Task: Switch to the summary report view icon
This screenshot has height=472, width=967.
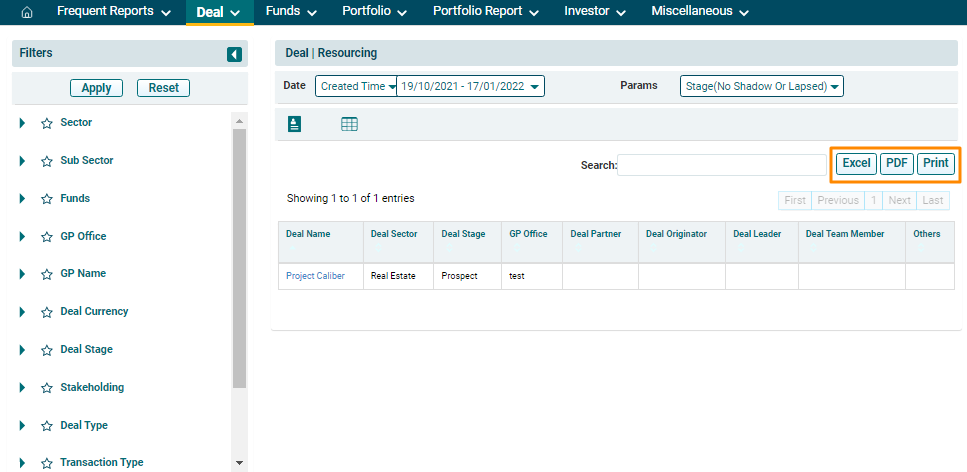Action: pos(294,124)
